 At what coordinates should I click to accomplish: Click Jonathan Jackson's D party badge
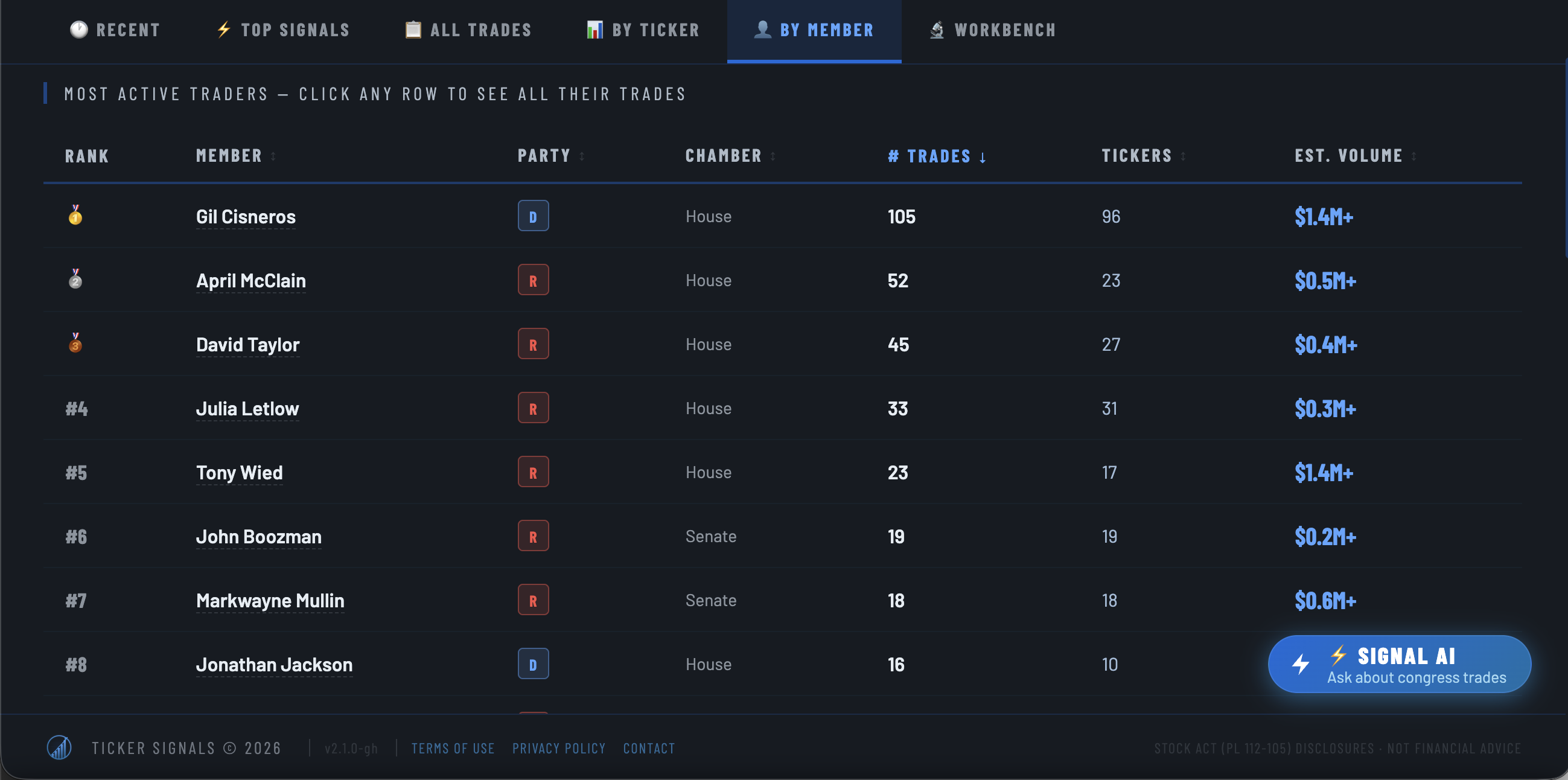(533, 663)
